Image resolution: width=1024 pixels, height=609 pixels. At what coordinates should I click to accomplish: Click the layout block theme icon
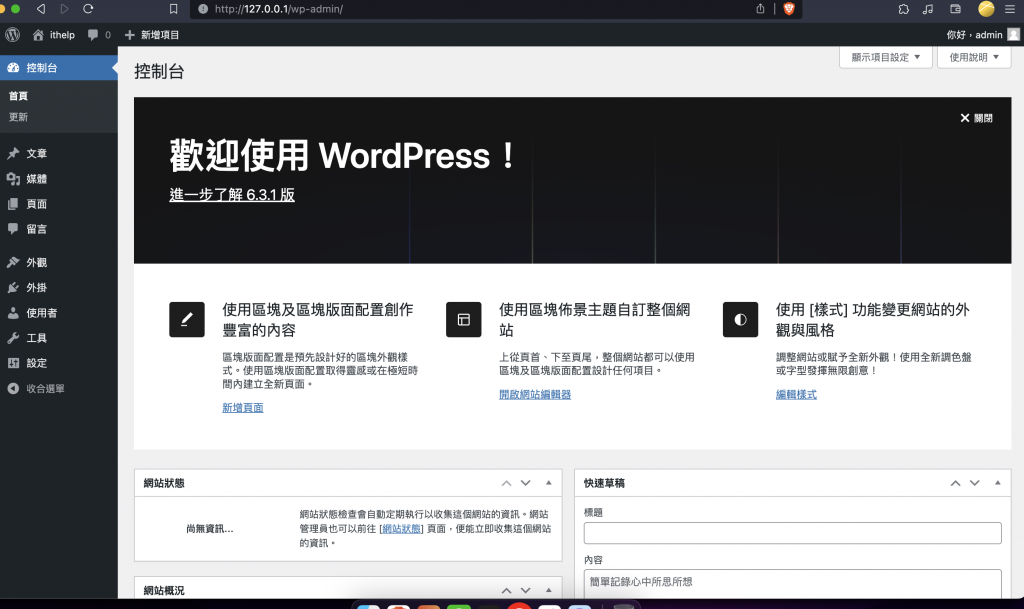(x=464, y=319)
